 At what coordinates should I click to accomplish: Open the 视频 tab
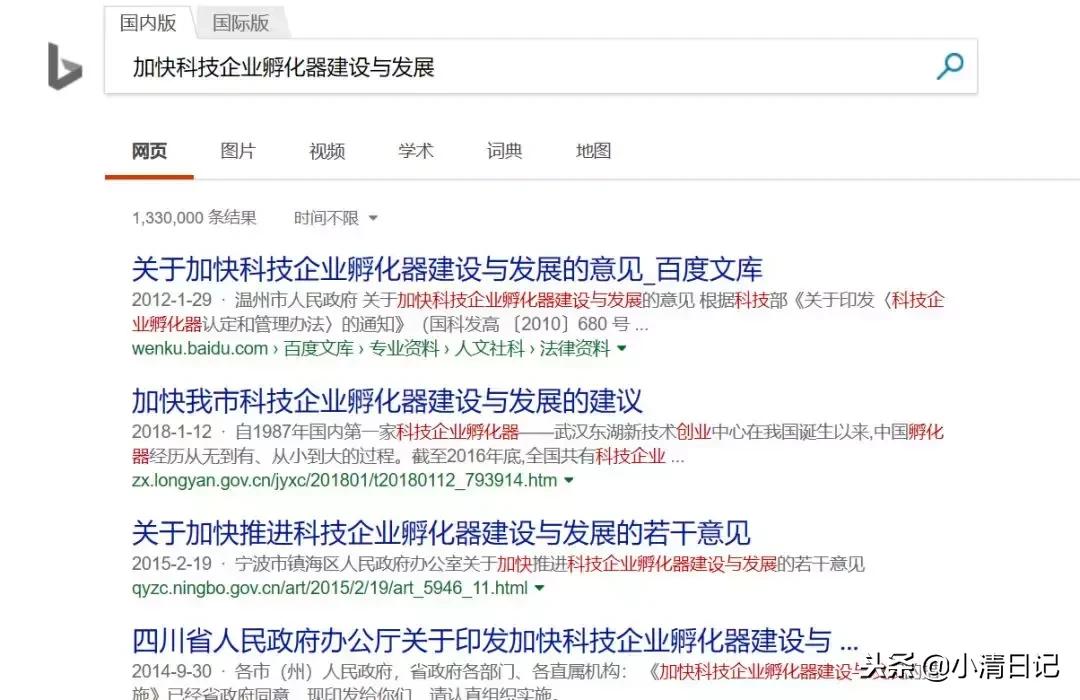coord(326,150)
